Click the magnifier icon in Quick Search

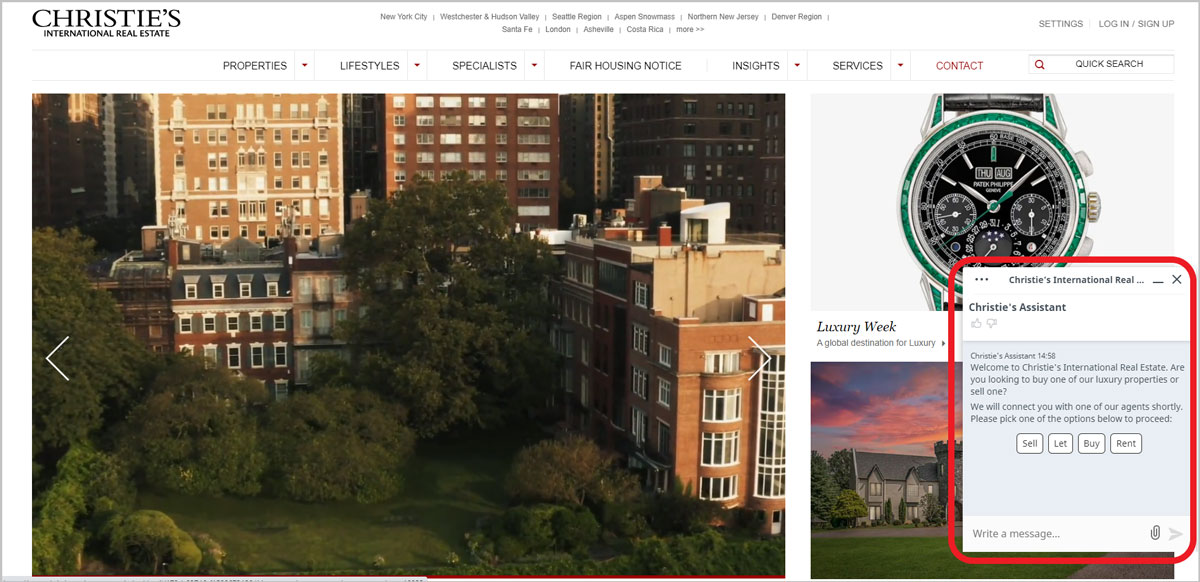pyautogui.click(x=1040, y=65)
